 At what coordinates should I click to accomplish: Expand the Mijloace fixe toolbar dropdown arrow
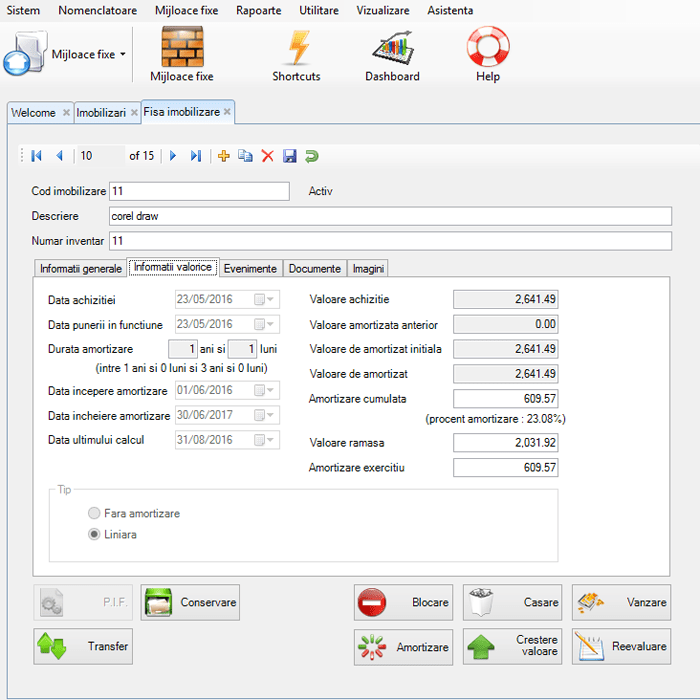(x=123, y=54)
